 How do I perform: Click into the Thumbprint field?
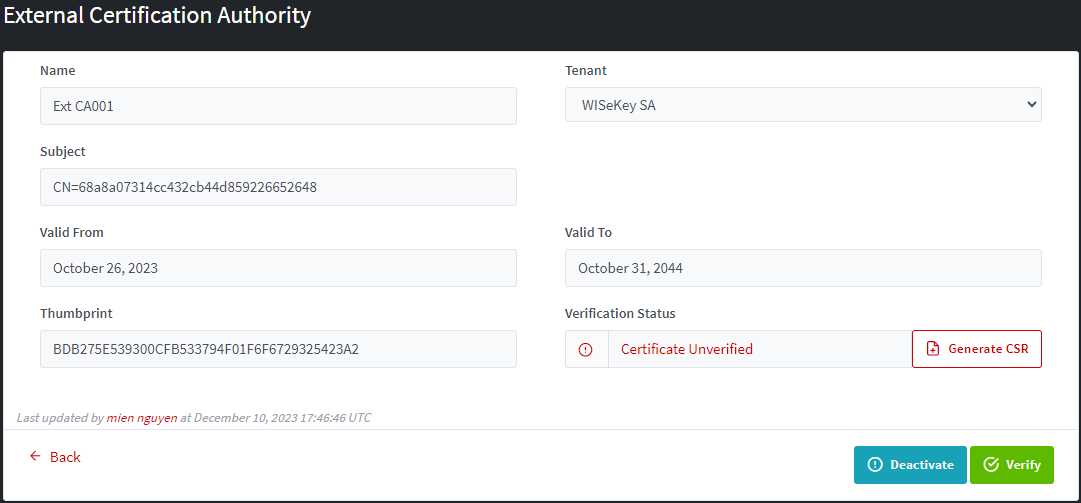278,349
